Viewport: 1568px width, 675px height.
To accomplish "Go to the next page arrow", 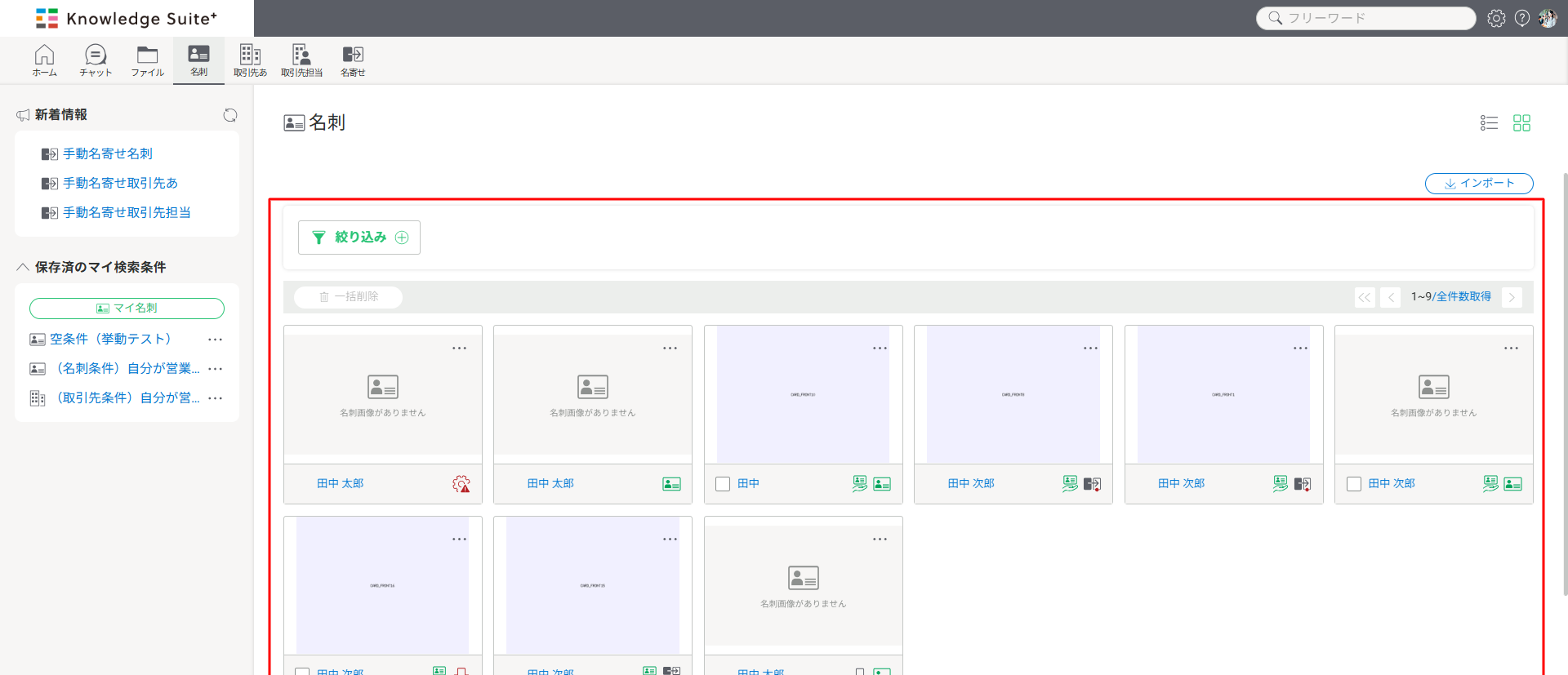I will point(1512,297).
